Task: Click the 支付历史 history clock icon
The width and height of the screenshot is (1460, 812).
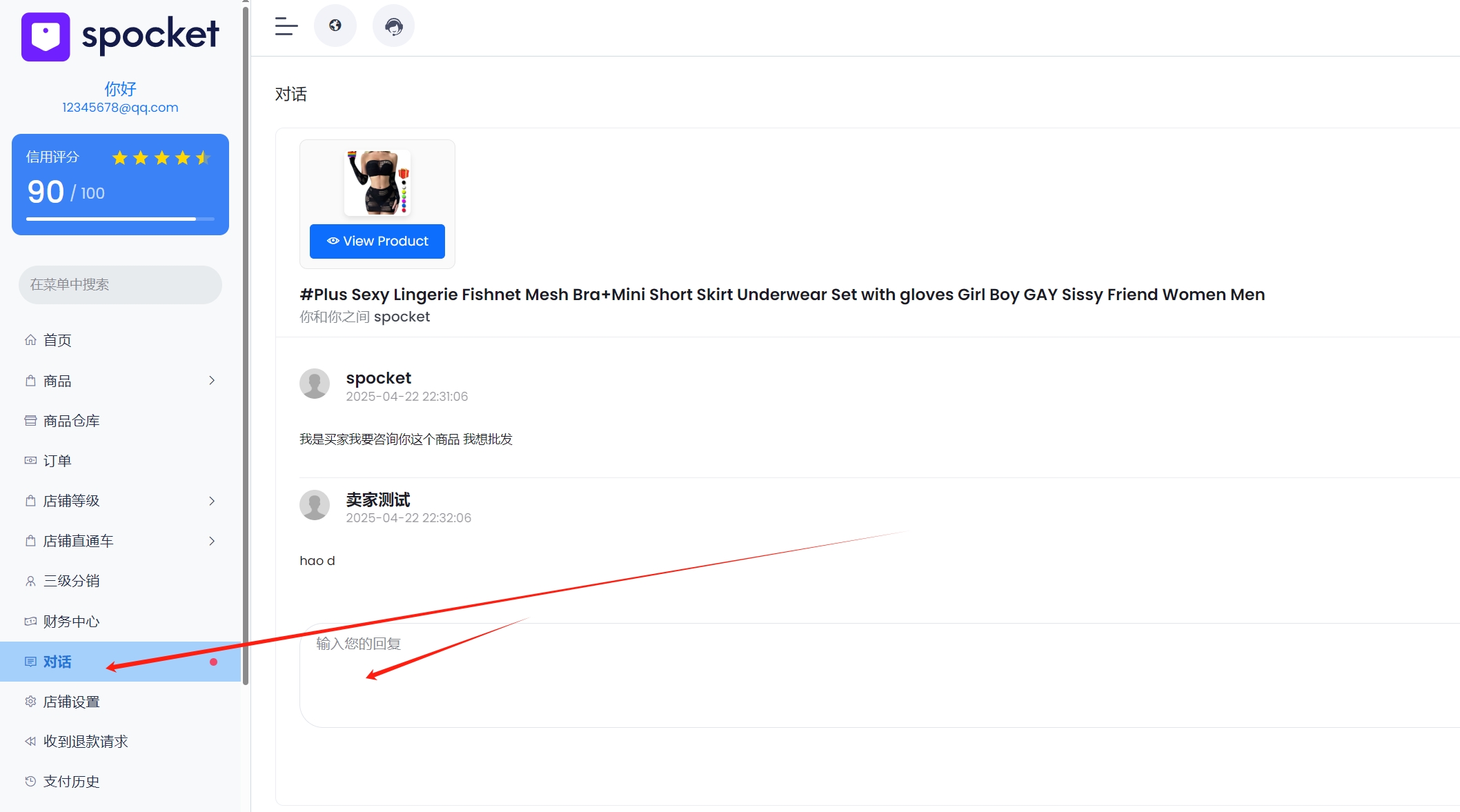Action: [30, 781]
